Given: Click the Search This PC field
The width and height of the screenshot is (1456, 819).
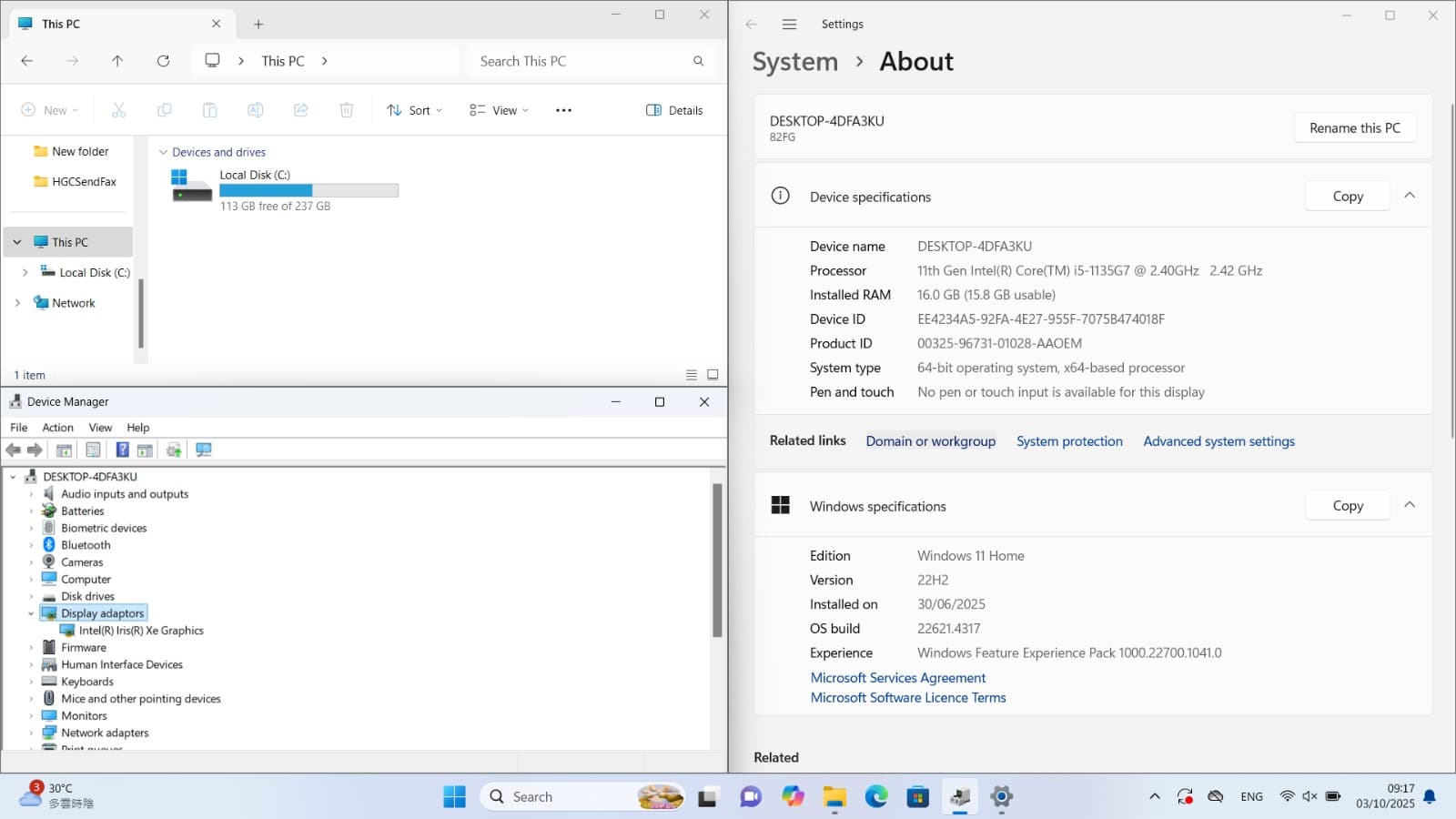Looking at the screenshot, I should click(x=582, y=61).
